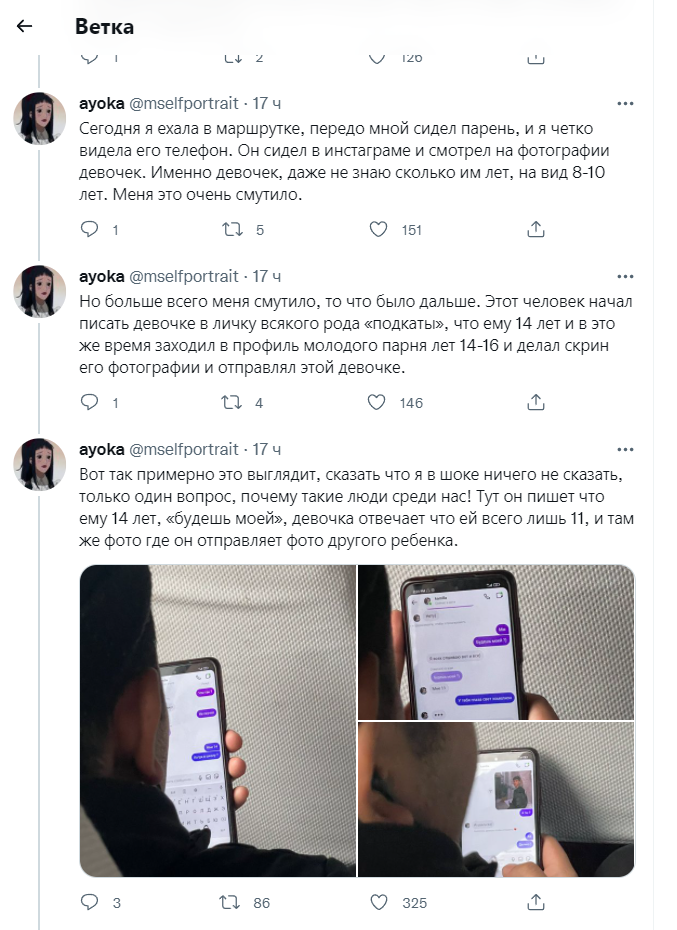677x930 pixels.
Task: Go back using the arrow beside Ветка
Action: [24, 26]
